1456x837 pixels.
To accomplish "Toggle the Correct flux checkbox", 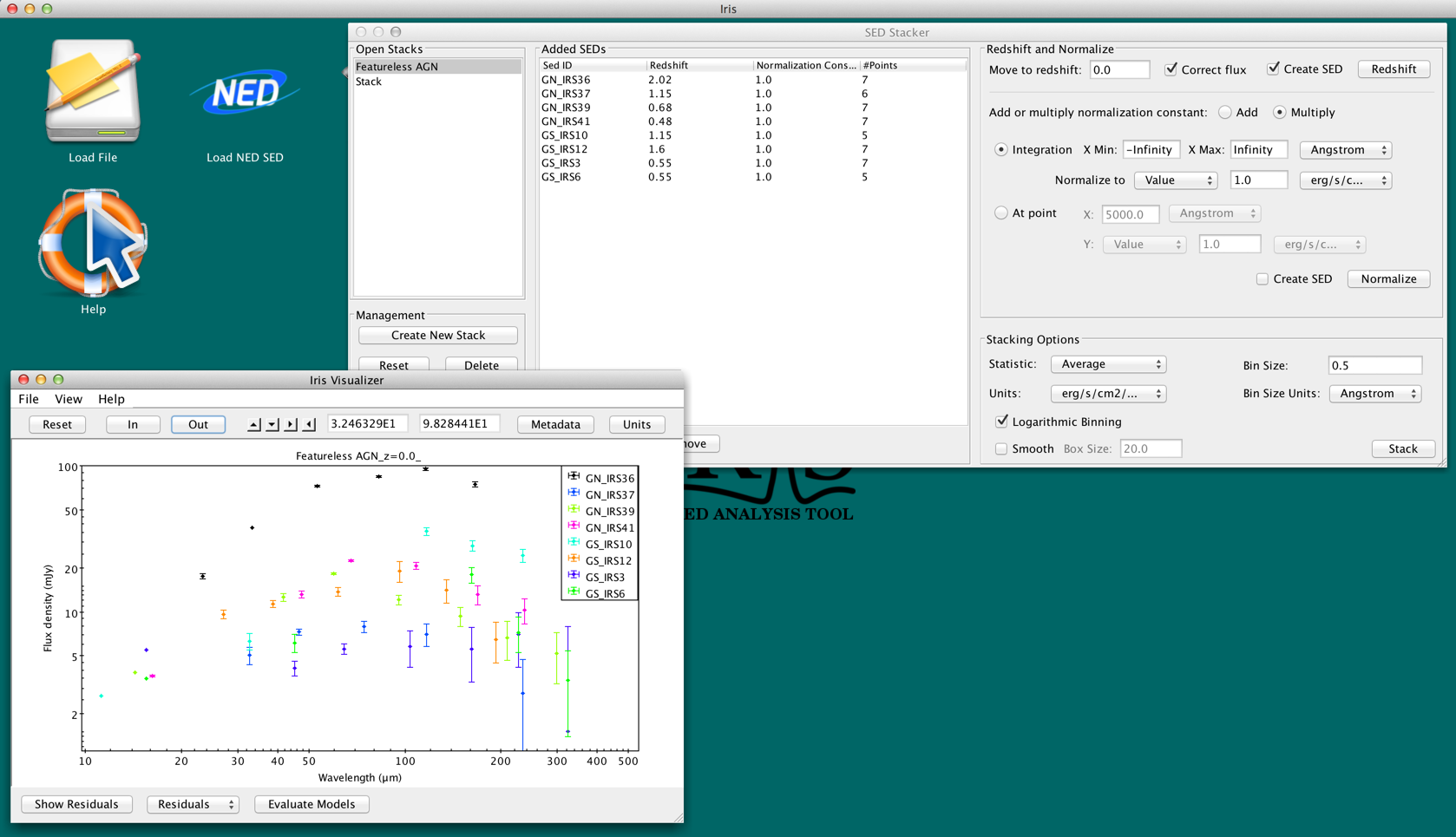I will 1171,69.
